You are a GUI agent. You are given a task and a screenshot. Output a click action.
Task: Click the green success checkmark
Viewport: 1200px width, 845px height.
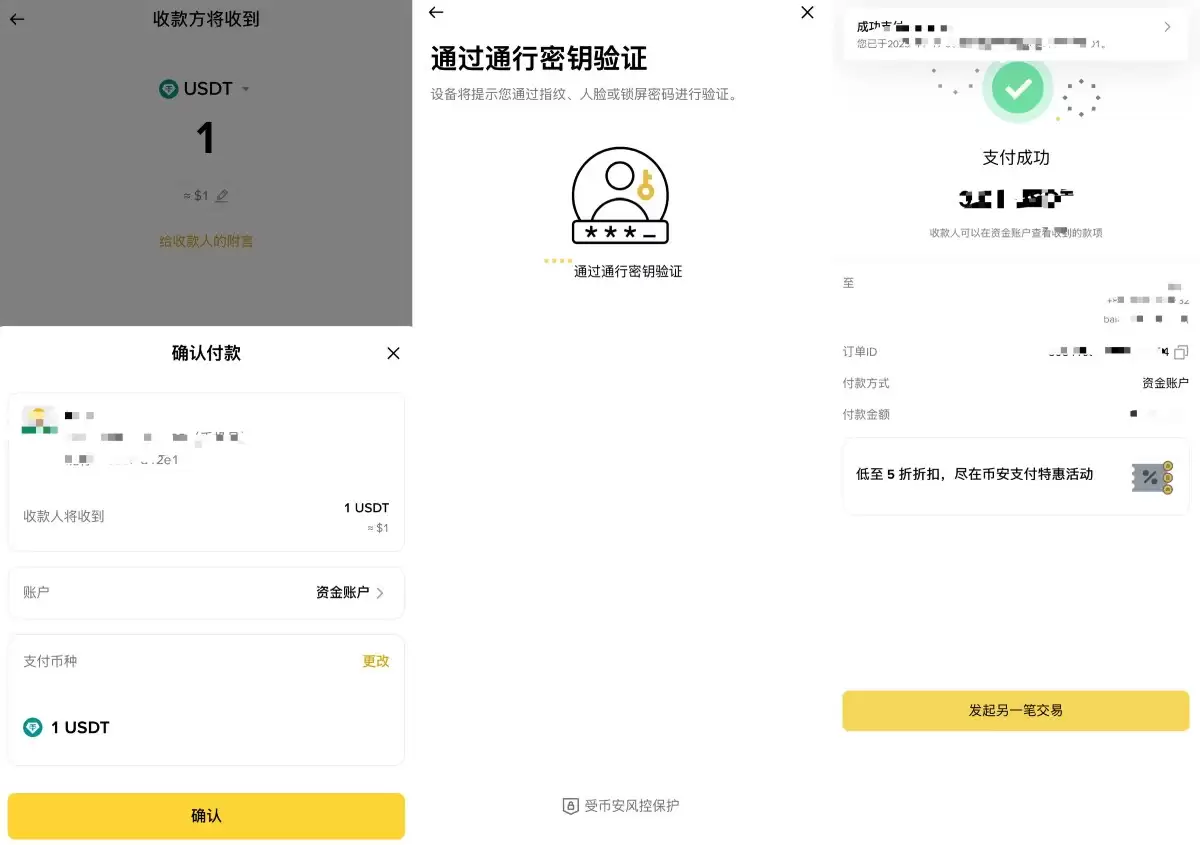click(1016, 88)
